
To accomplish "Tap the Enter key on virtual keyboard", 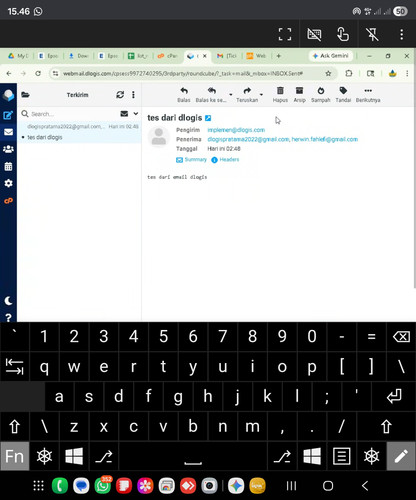I will point(394,396).
